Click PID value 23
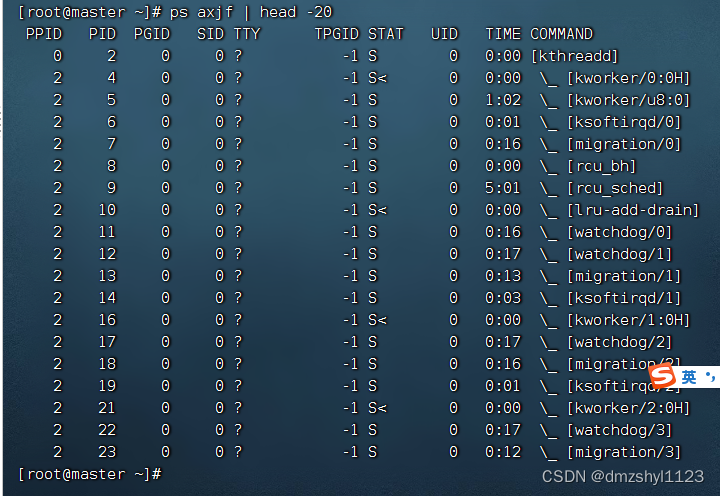 tap(107, 452)
